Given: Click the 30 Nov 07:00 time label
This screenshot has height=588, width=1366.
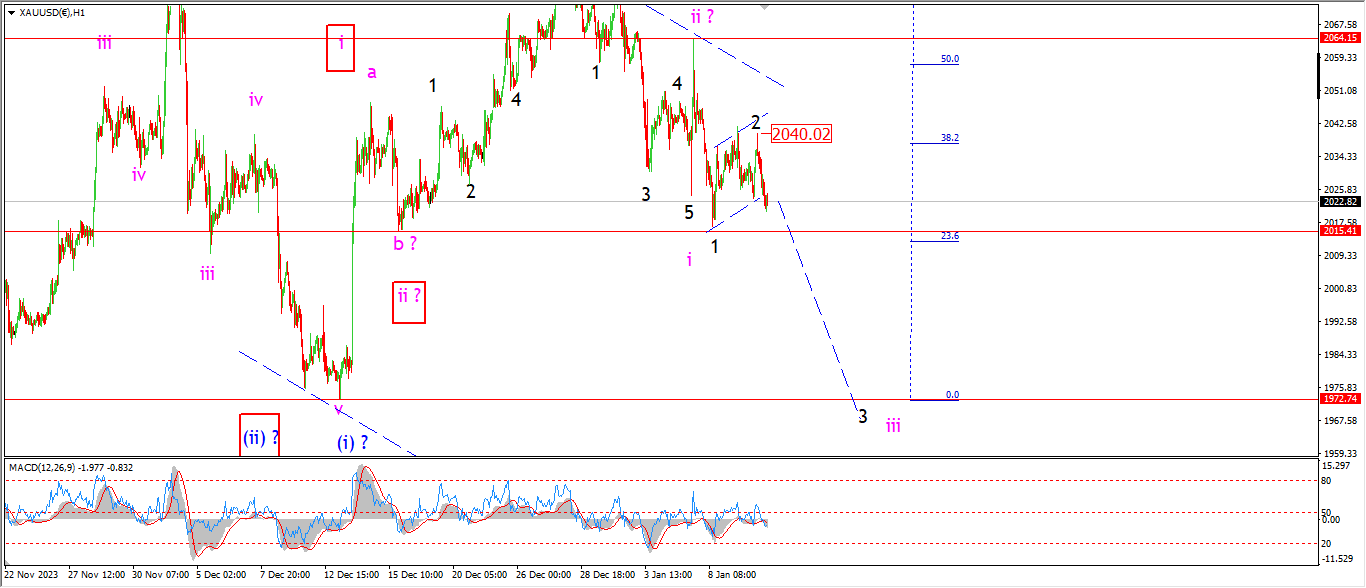Looking at the screenshot, I should point(161,575).
